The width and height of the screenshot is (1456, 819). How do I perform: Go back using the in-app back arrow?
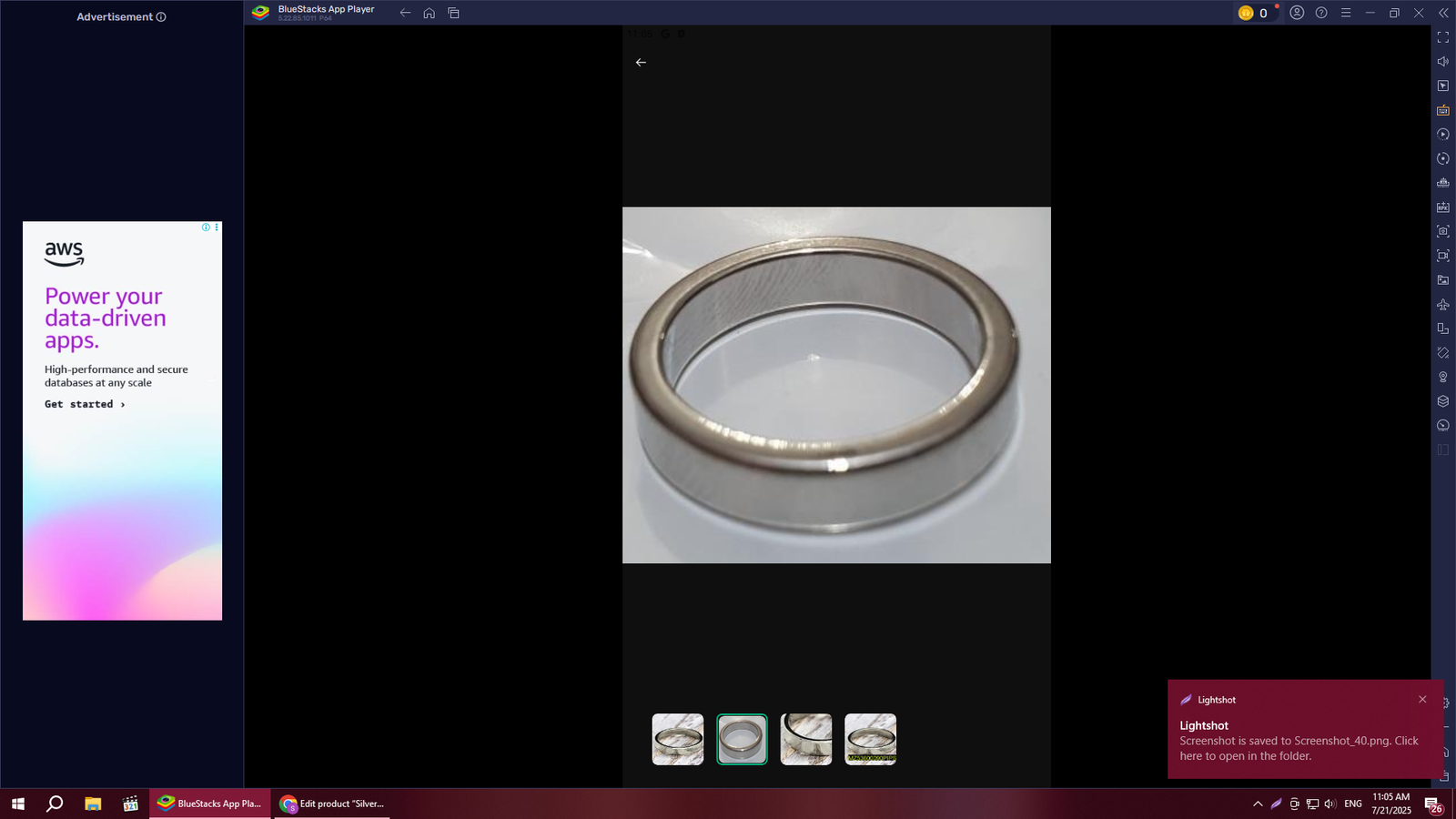(641, 63)
